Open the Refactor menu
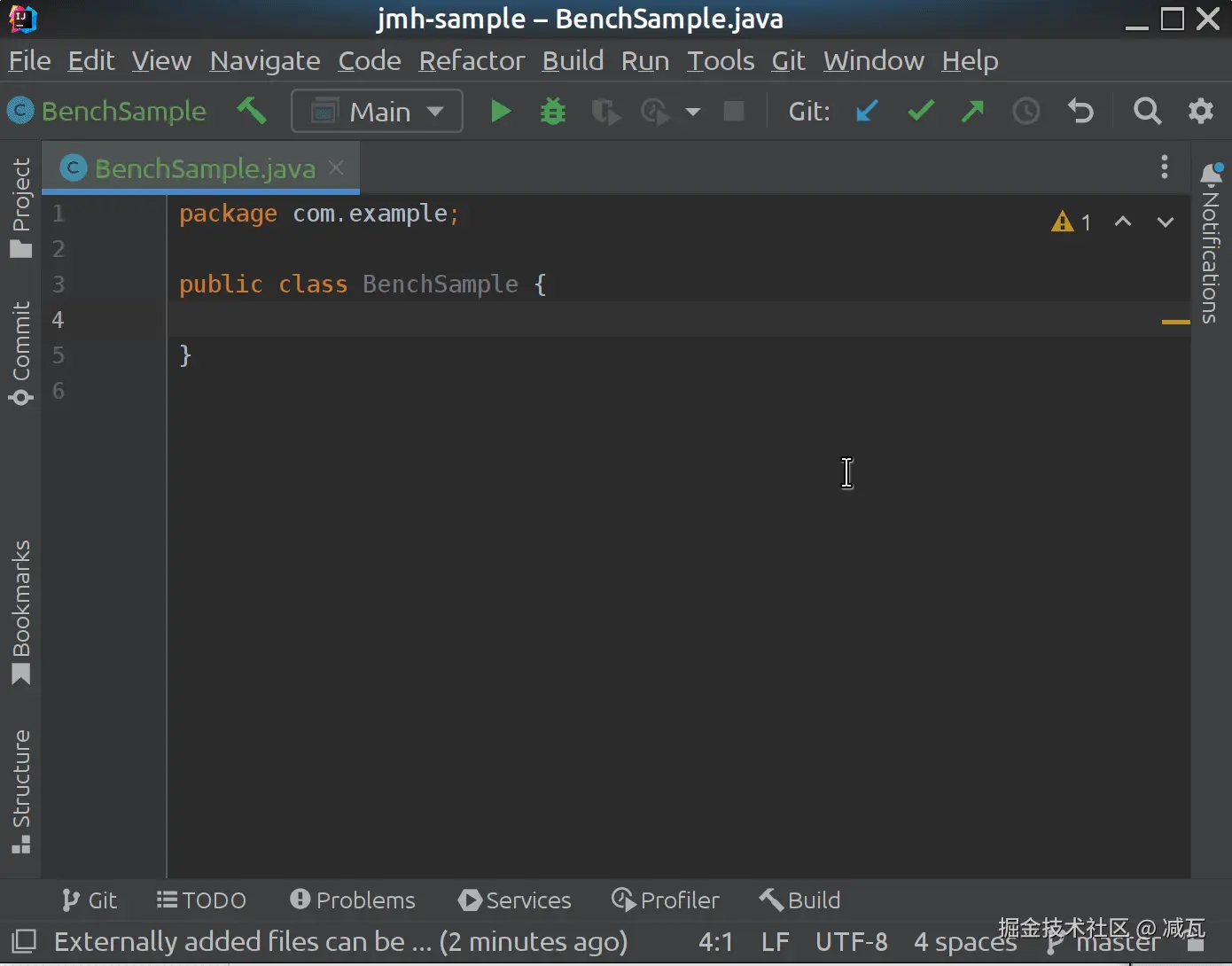The height and width of the screenshot is (966, 1232). [472, 60]
